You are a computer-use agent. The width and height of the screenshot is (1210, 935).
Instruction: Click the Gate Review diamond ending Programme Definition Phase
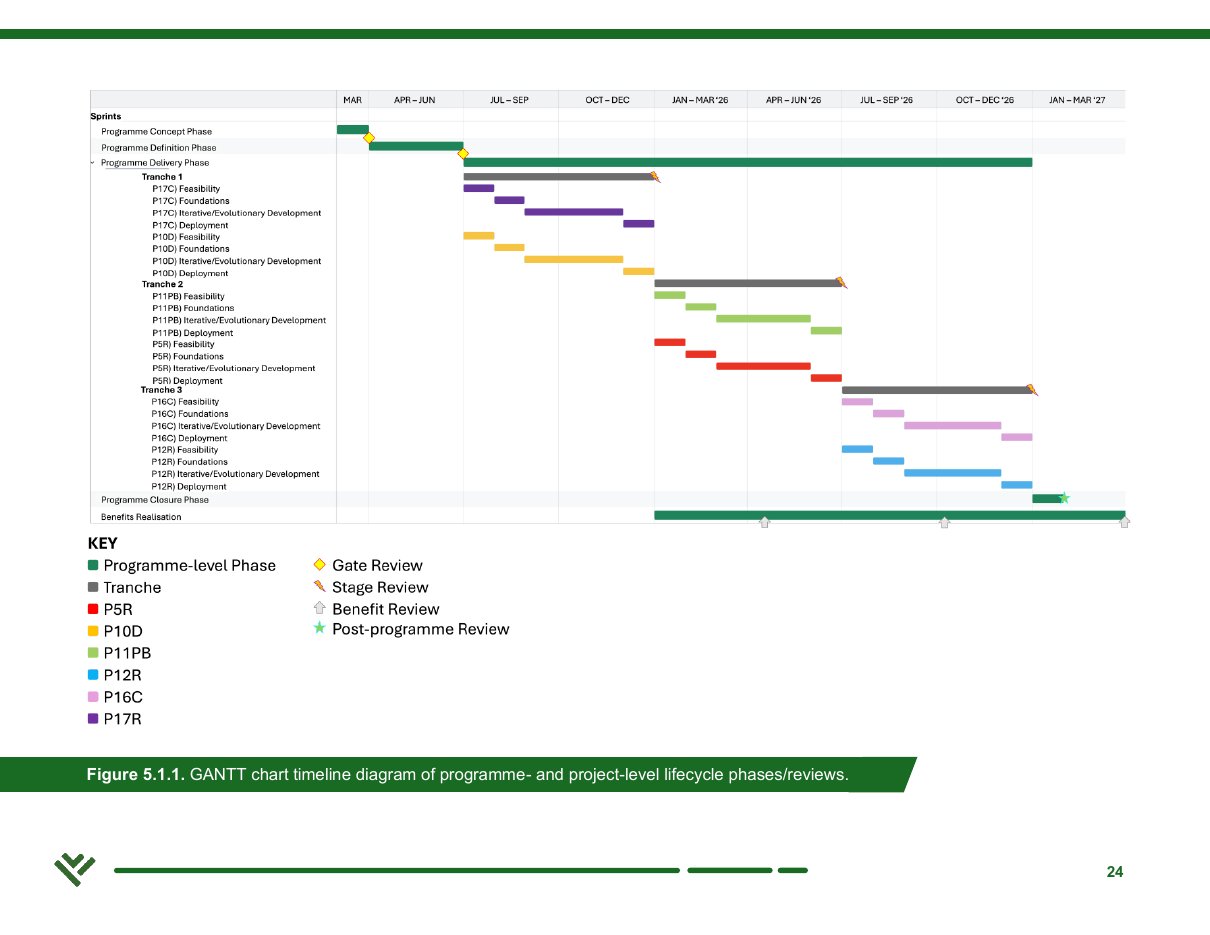click(463, 154)
